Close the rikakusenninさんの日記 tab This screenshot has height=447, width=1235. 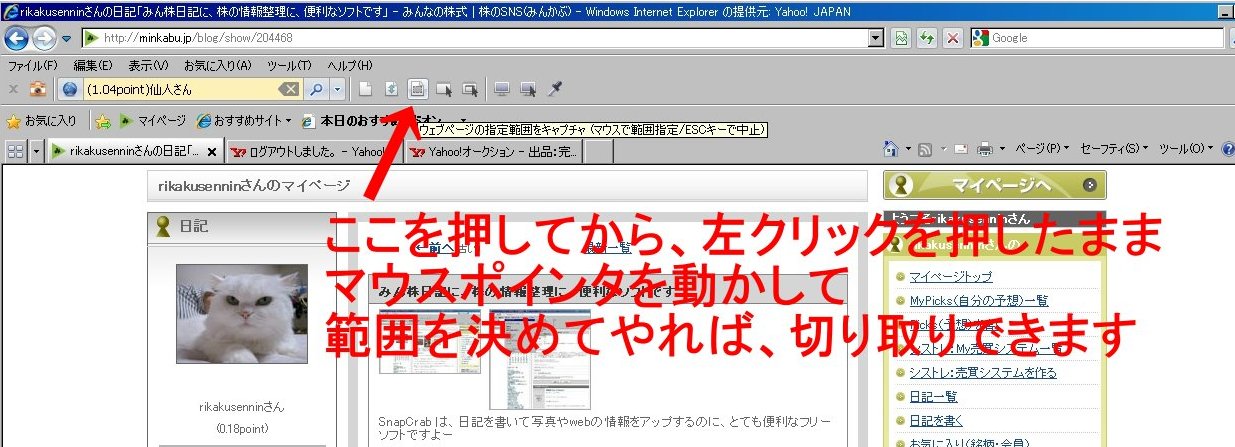click(x=212, y=152)
